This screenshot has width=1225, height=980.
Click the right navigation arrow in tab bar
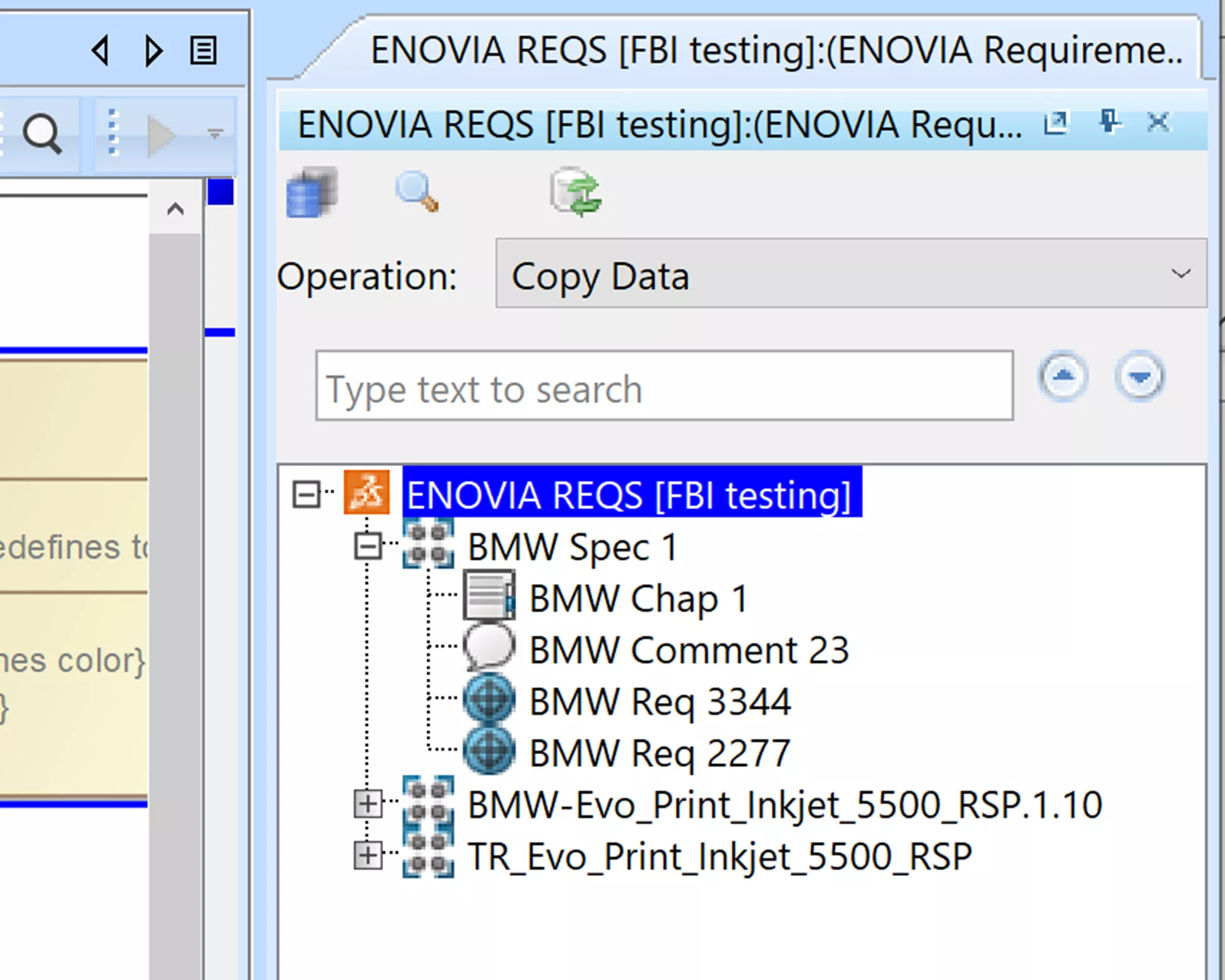click(x=154, y=51)
